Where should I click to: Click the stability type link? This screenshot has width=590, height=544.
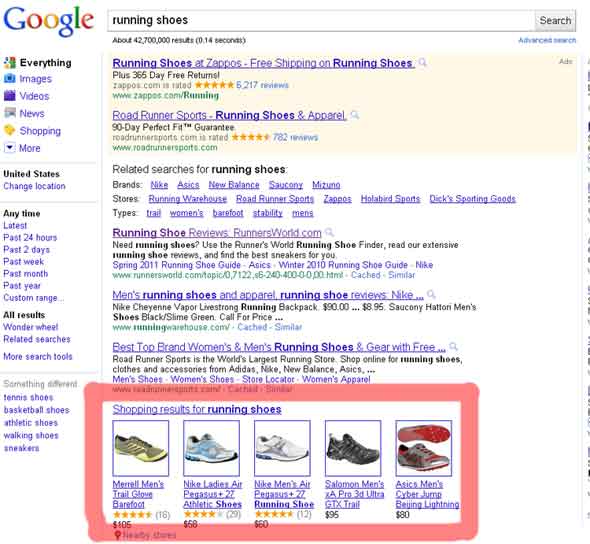[x=268, y=213]
